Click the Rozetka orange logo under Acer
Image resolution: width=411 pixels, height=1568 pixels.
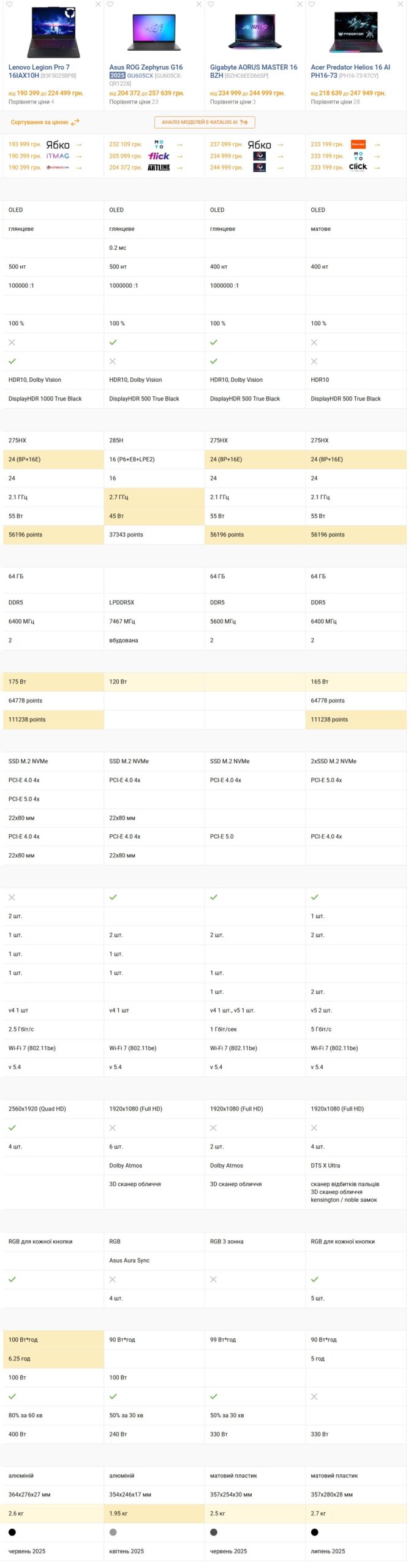point(358,145)
